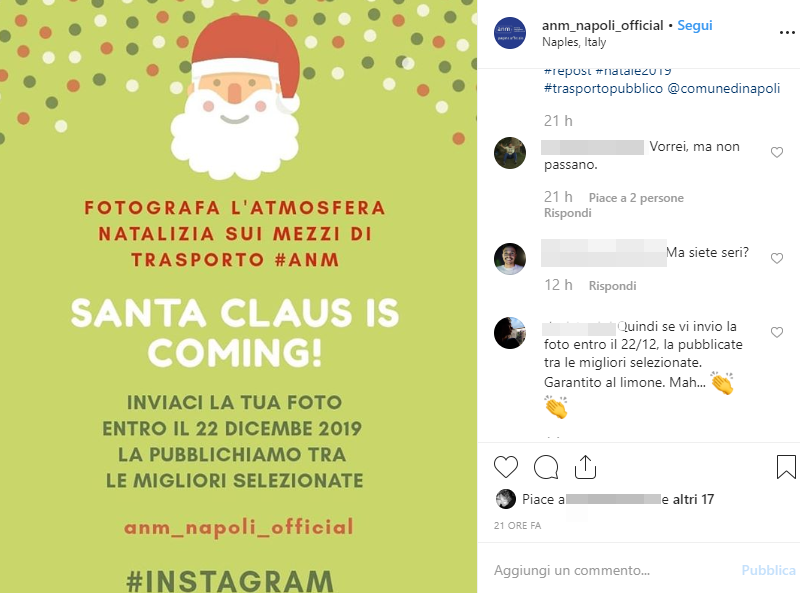The height and width of the screenshot is (593, 800).
Task: View 'Piace a 2 persone' likes list
Action: [x=636, y=198]
